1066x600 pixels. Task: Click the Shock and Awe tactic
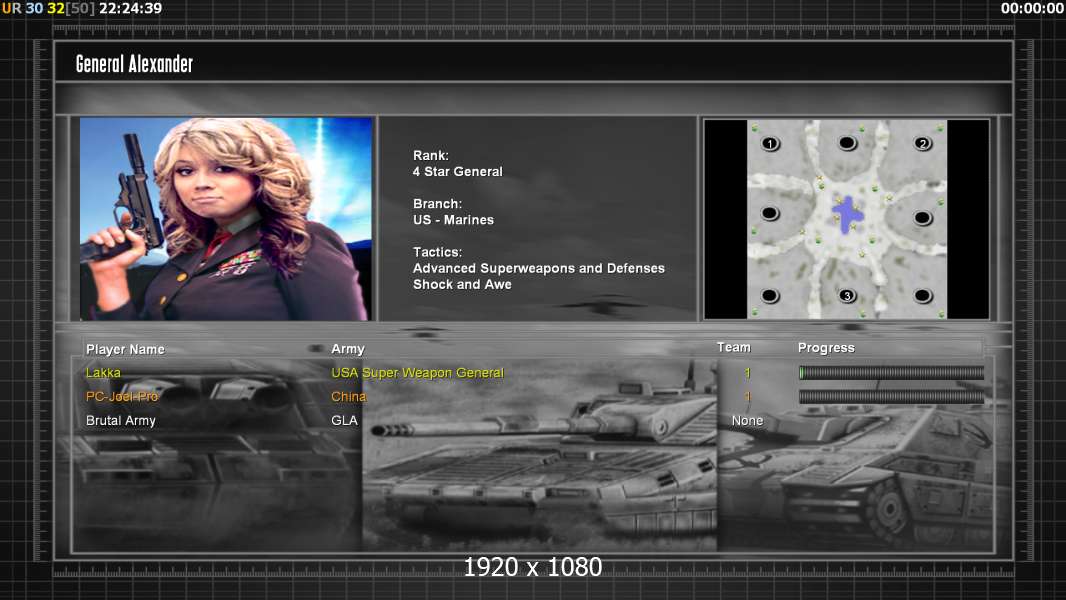[x=462, y=285]
